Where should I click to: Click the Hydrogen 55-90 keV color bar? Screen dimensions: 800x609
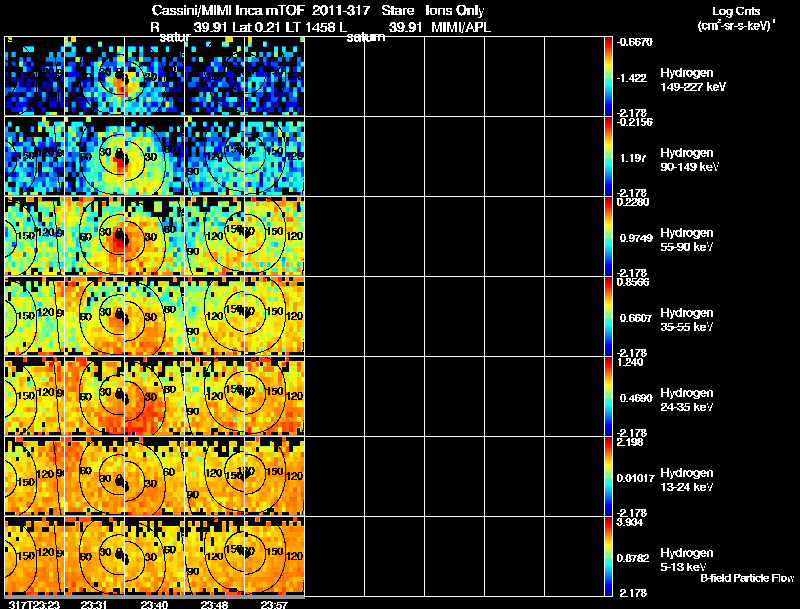[x=608, y=236]
